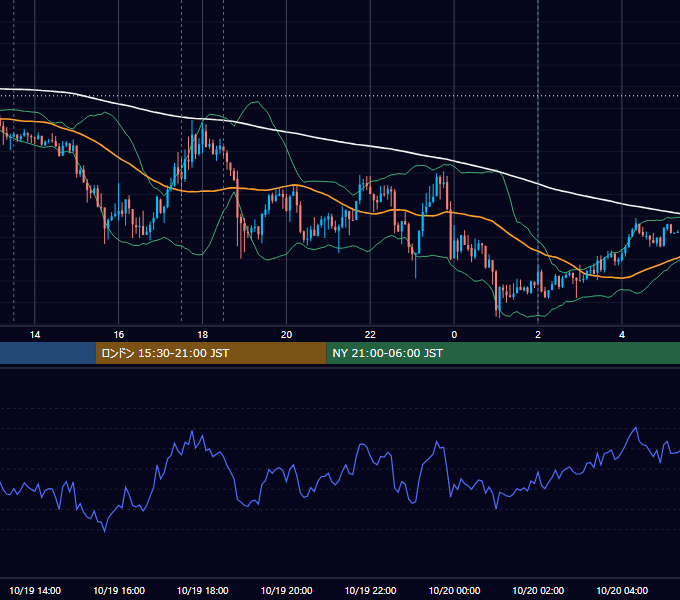The image size is (680, 600).
Task: Click the 2 hour label on time axis
Action: [x=538, y=335]
